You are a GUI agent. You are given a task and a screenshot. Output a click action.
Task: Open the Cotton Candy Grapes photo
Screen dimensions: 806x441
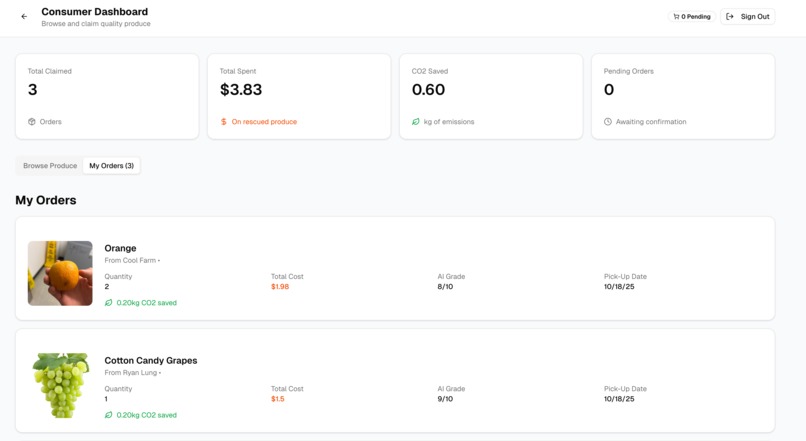point(60,385)
